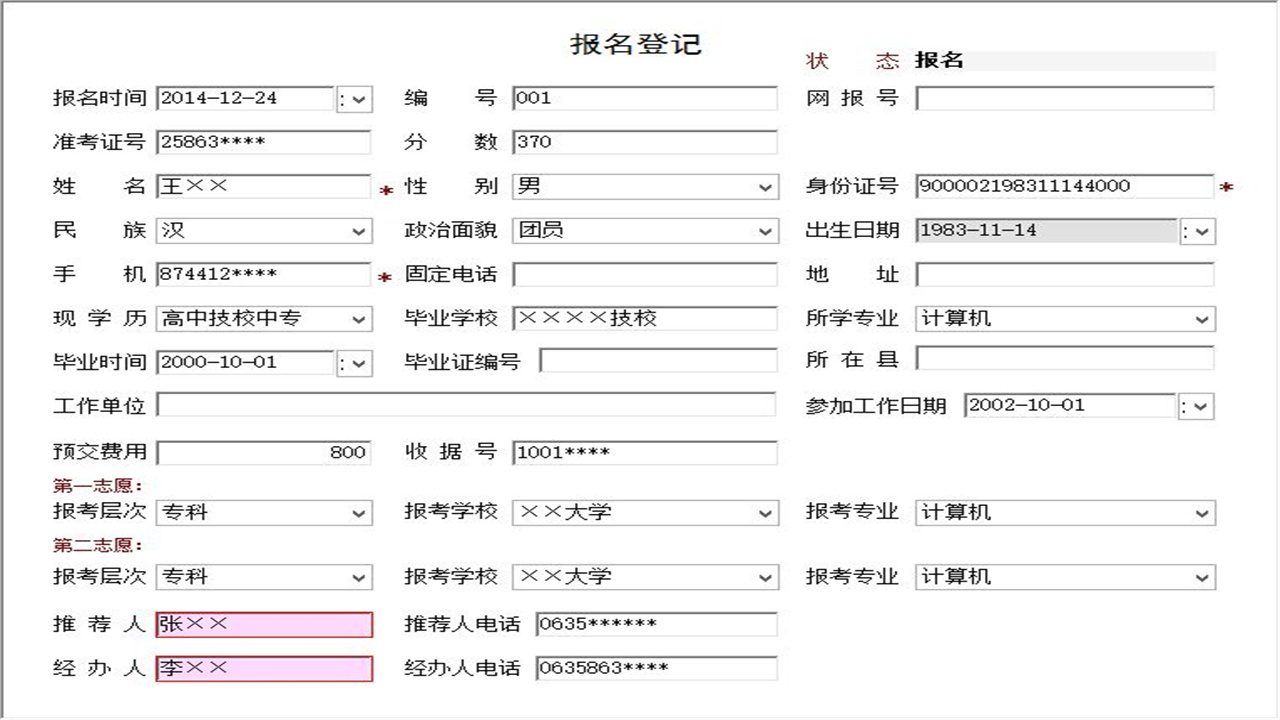
Task: Open the 参加工作日期 date picker
Action: [1198, 406]
